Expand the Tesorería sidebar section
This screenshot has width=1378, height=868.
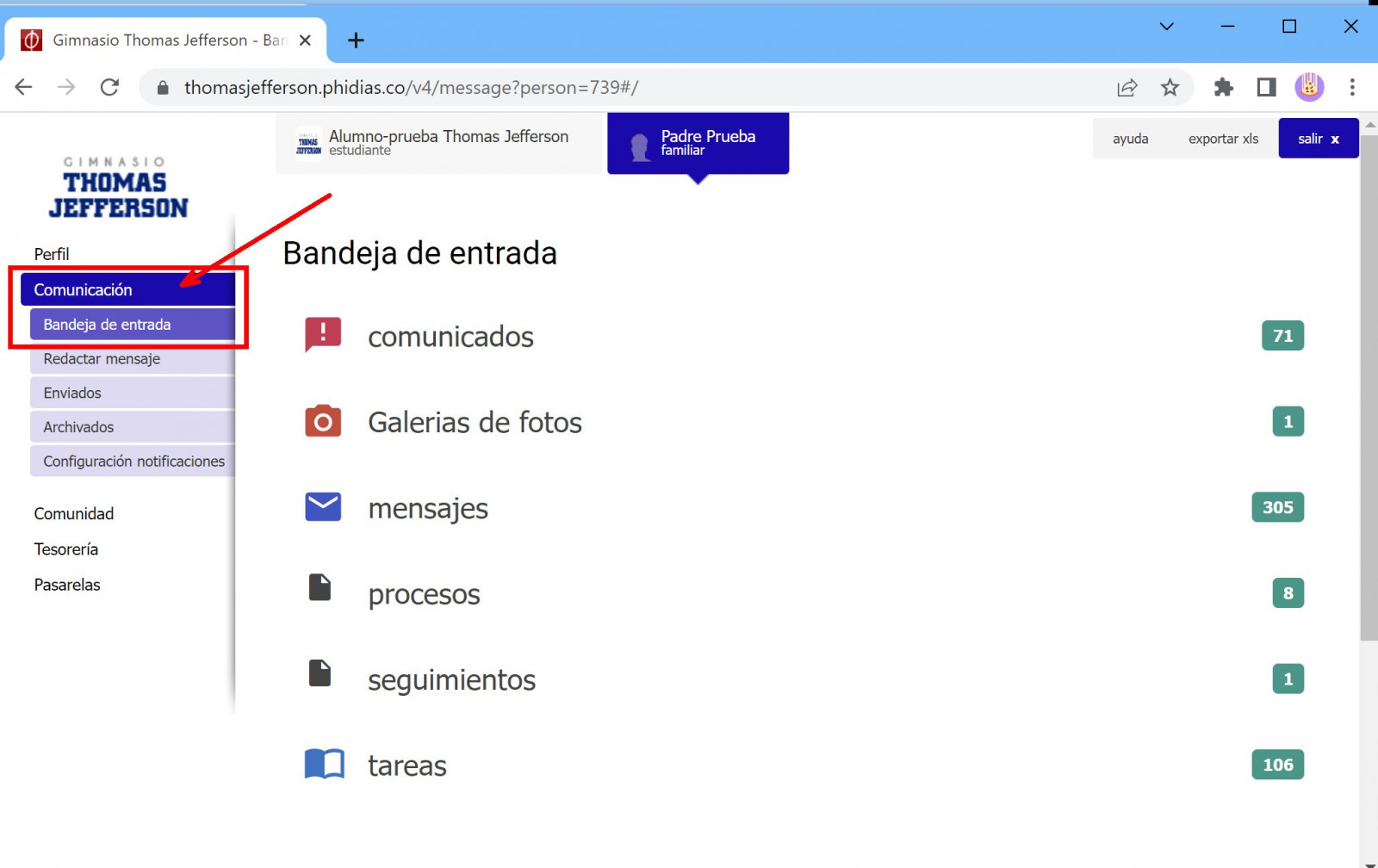pos(66,549)
